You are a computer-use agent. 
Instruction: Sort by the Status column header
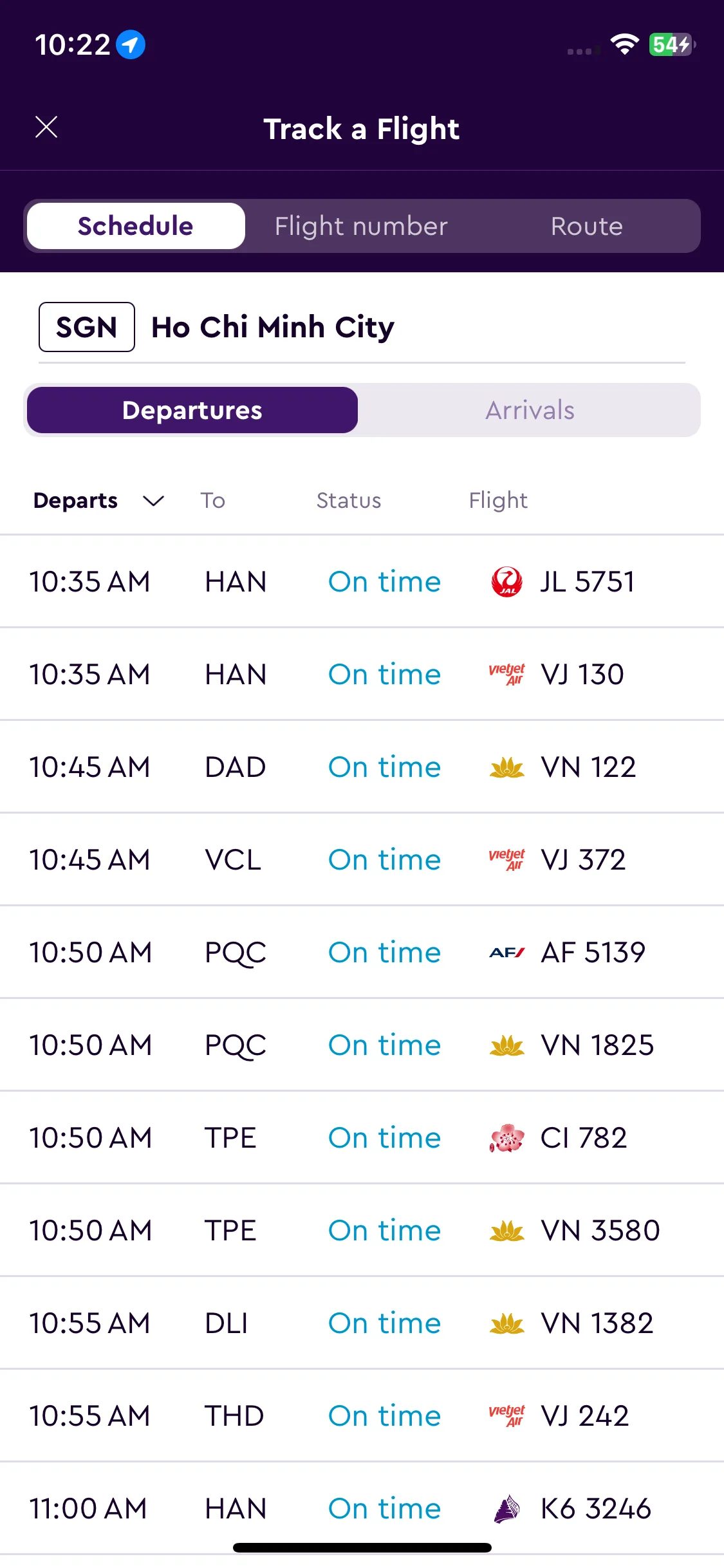[x=349, y=501]
